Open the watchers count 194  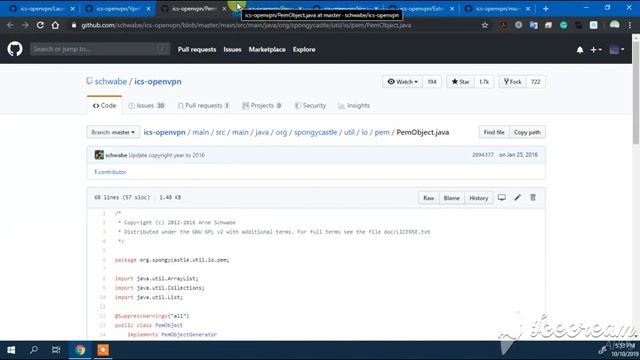(432, 82)
